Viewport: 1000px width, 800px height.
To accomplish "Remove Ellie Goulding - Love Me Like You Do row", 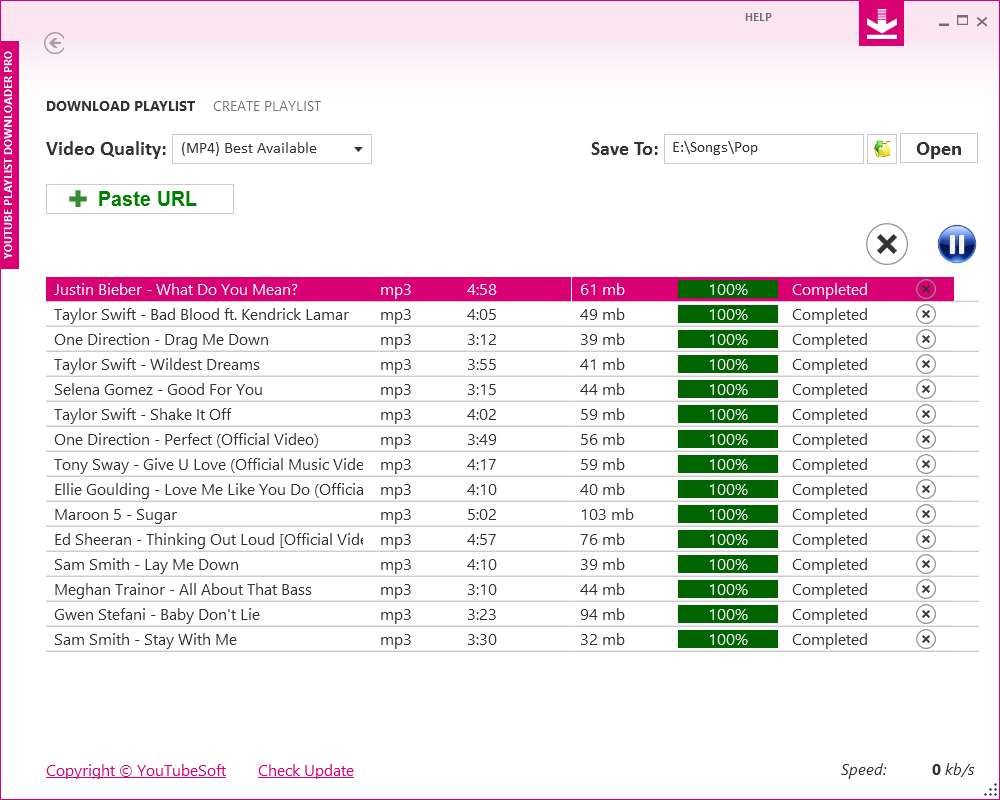I will click(x=925, y=489).
